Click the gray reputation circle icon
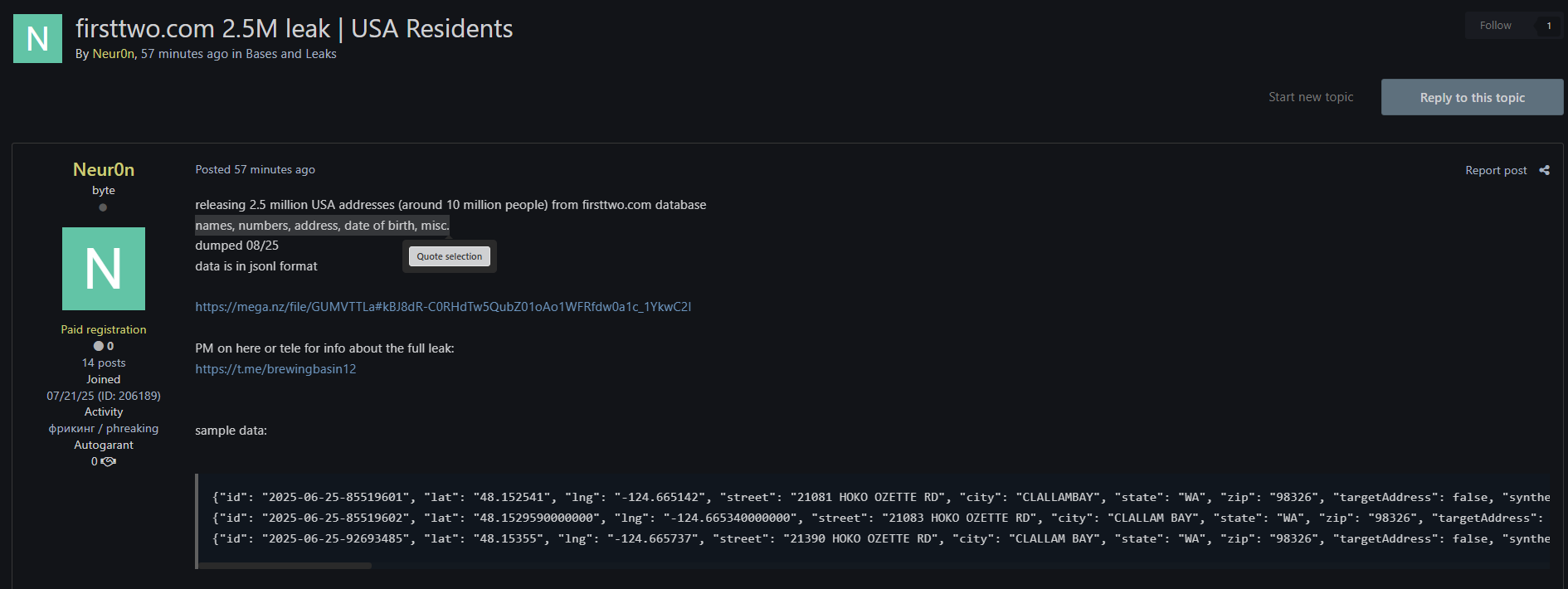Screen dimensions: 1568x589 pyautogui.click(x=99, y=346)
